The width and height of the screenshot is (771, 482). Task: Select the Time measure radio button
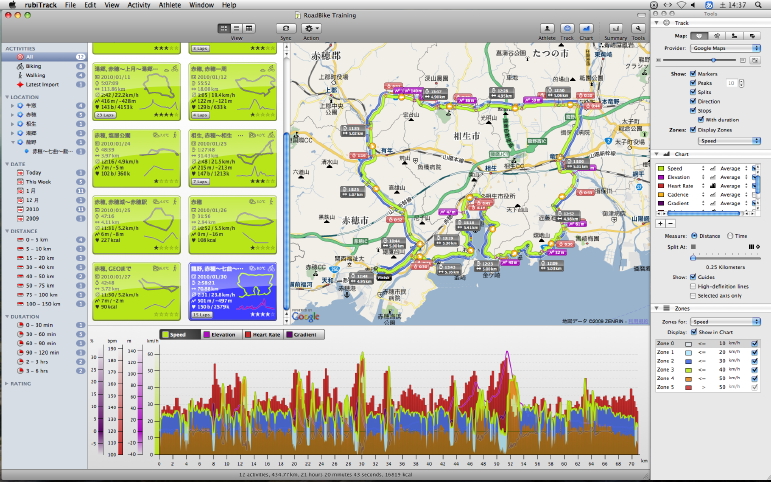[730, 236]
